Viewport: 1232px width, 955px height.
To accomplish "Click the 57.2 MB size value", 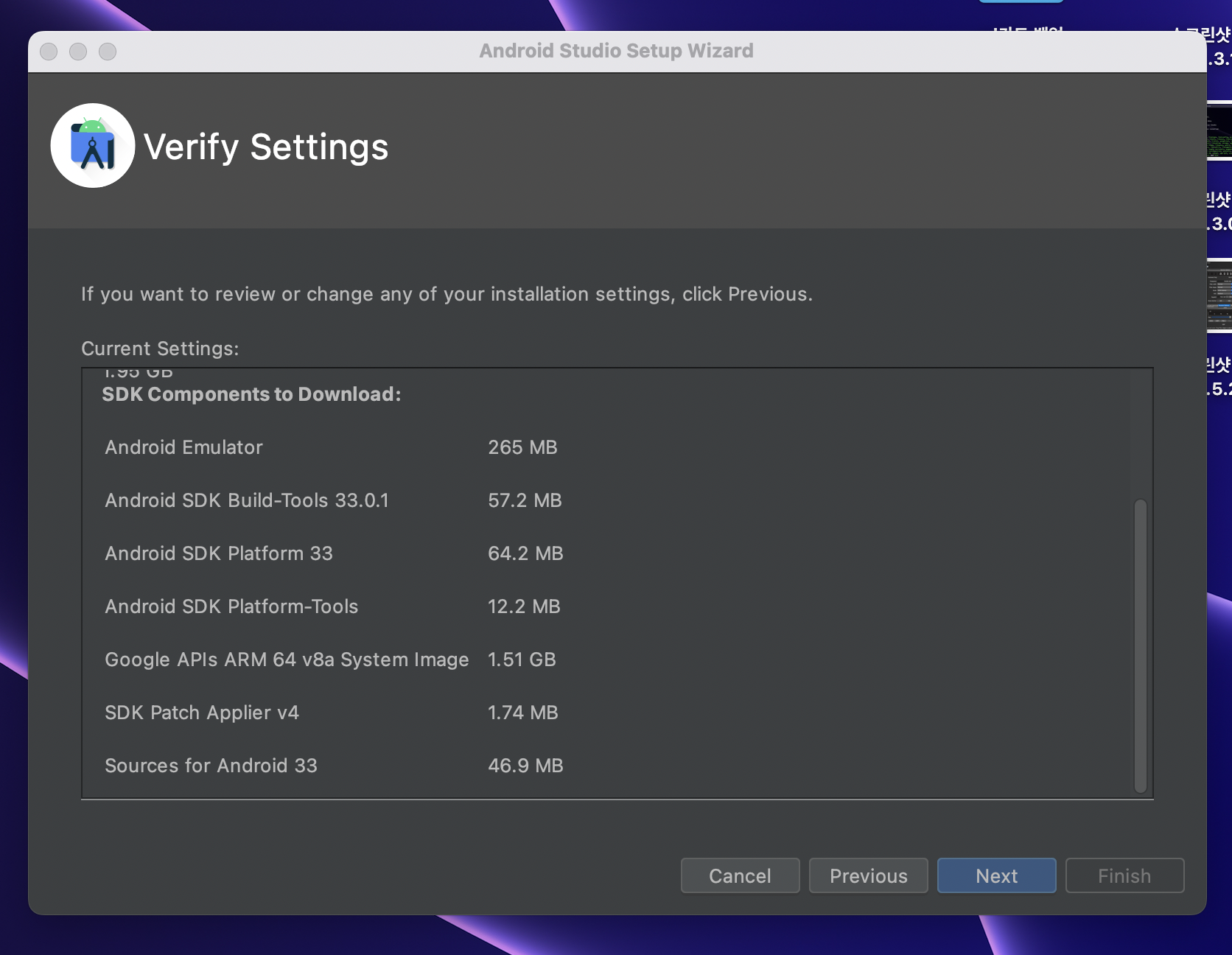I will coord(525,500).
